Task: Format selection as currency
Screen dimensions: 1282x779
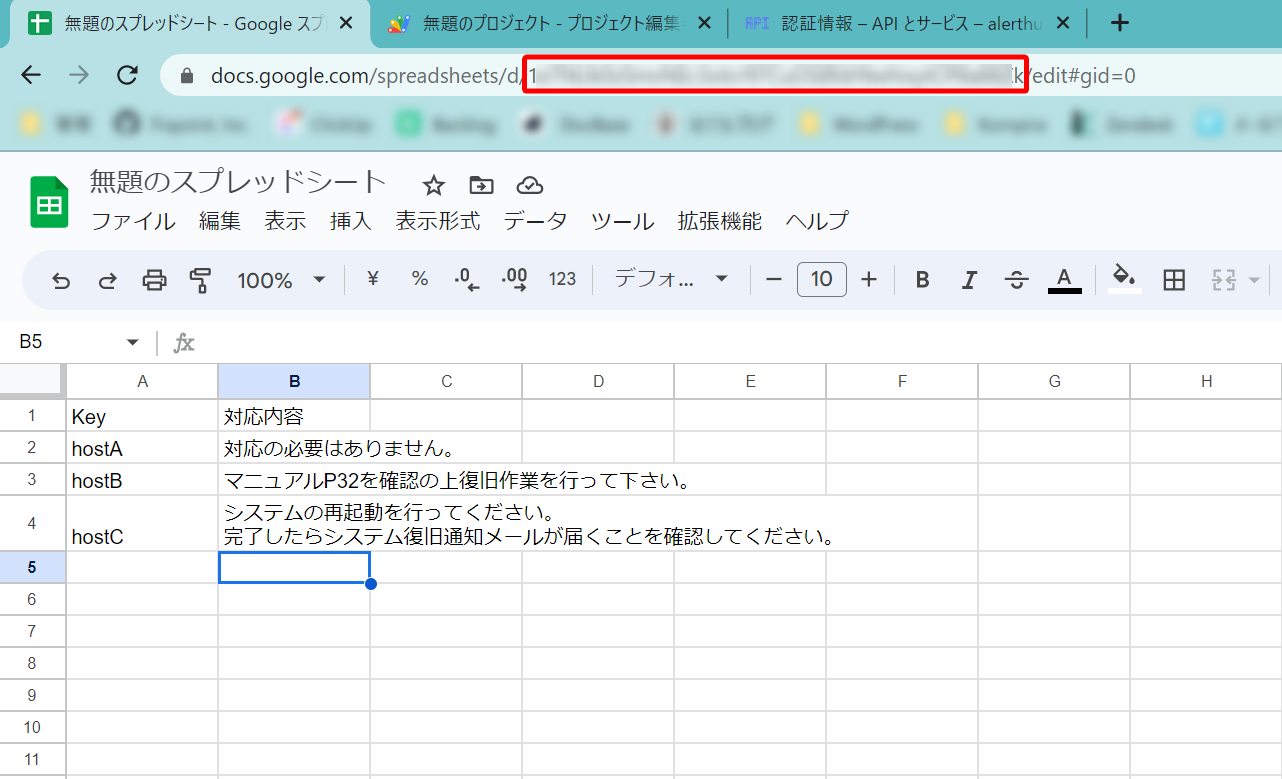Action: (x=371, y=280)
